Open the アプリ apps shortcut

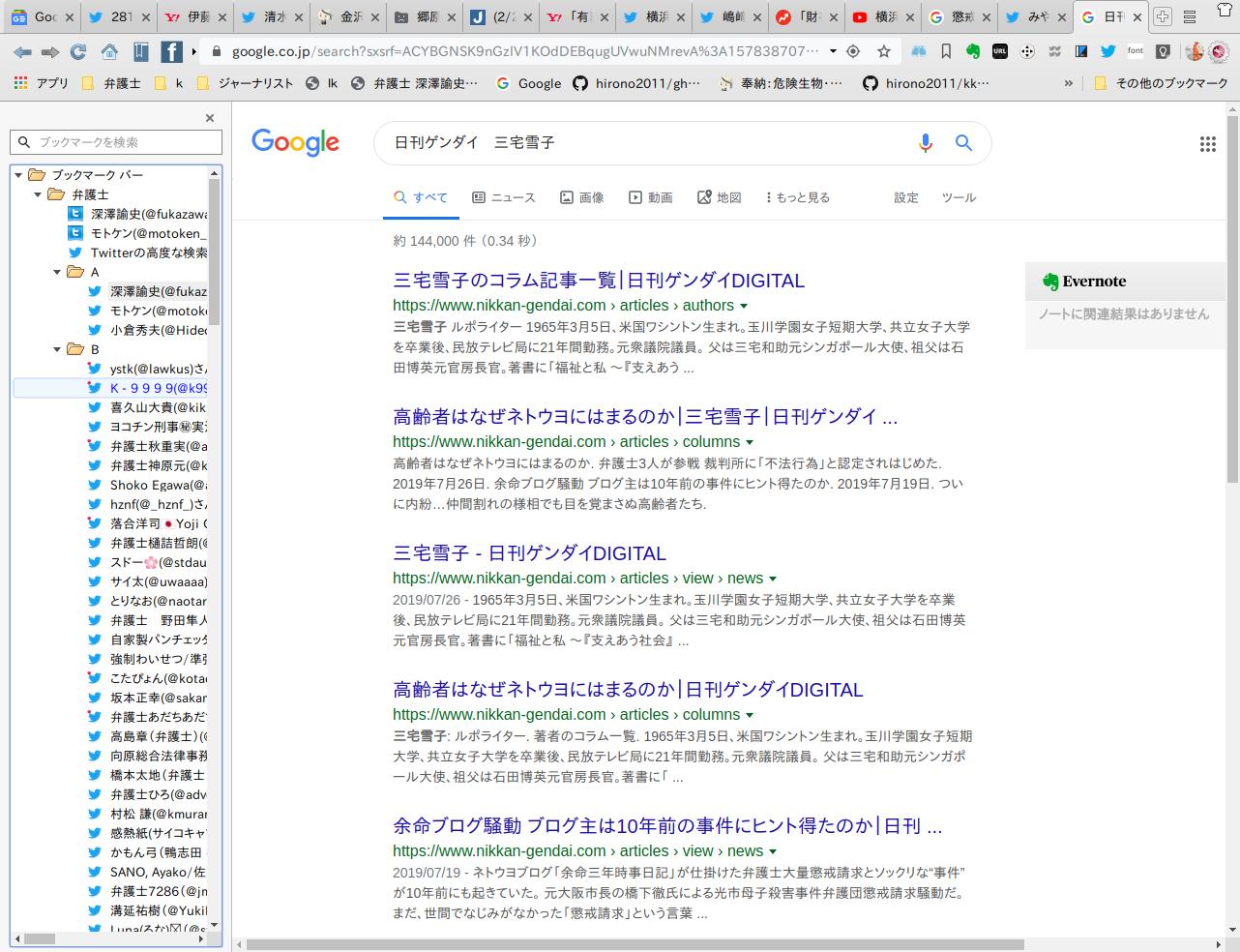[41, 83]
